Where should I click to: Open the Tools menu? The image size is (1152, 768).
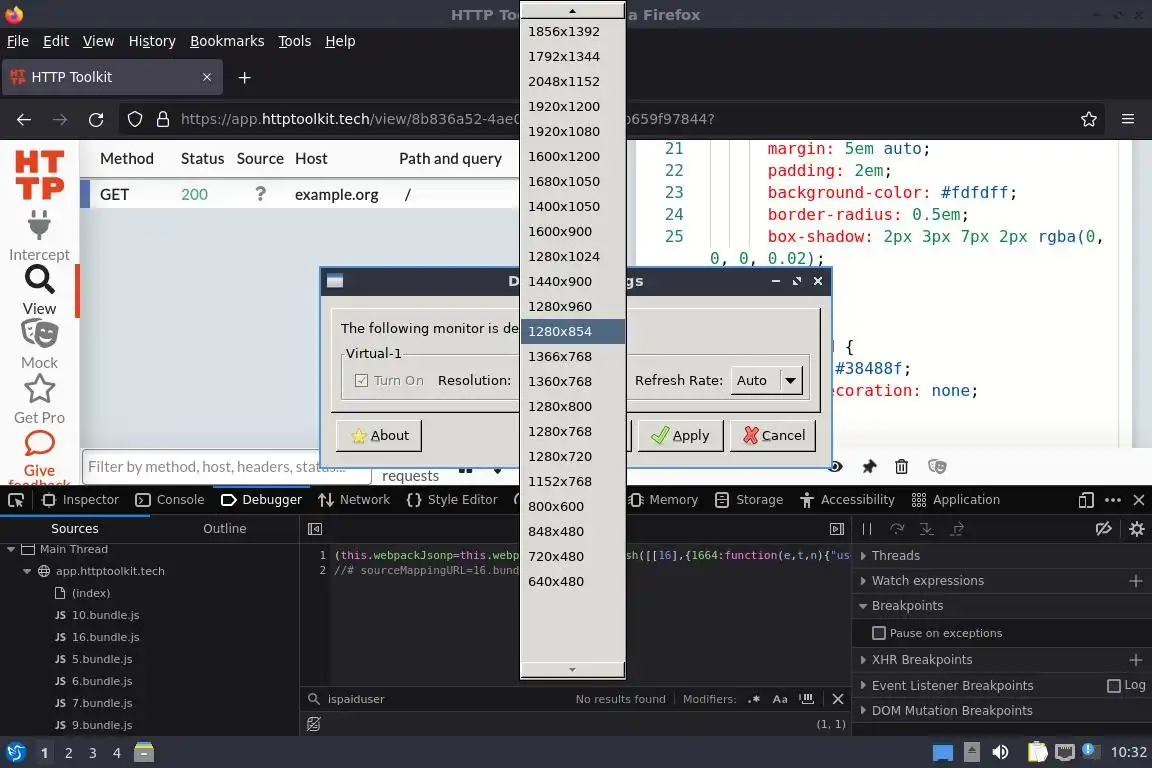click(295, 41)
